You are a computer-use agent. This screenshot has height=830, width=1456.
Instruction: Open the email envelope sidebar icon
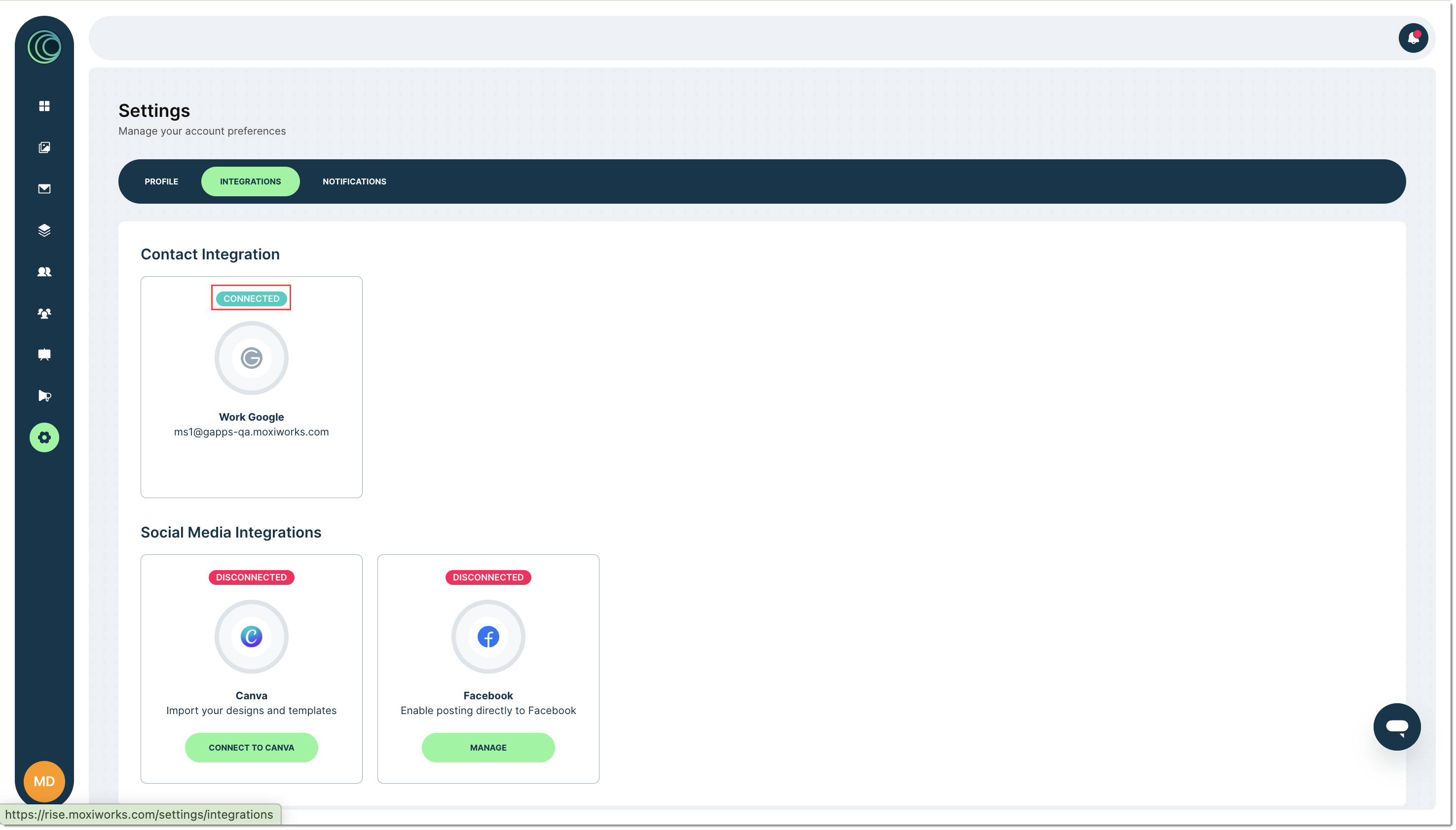pyautogui.click(x=44, y=189)
